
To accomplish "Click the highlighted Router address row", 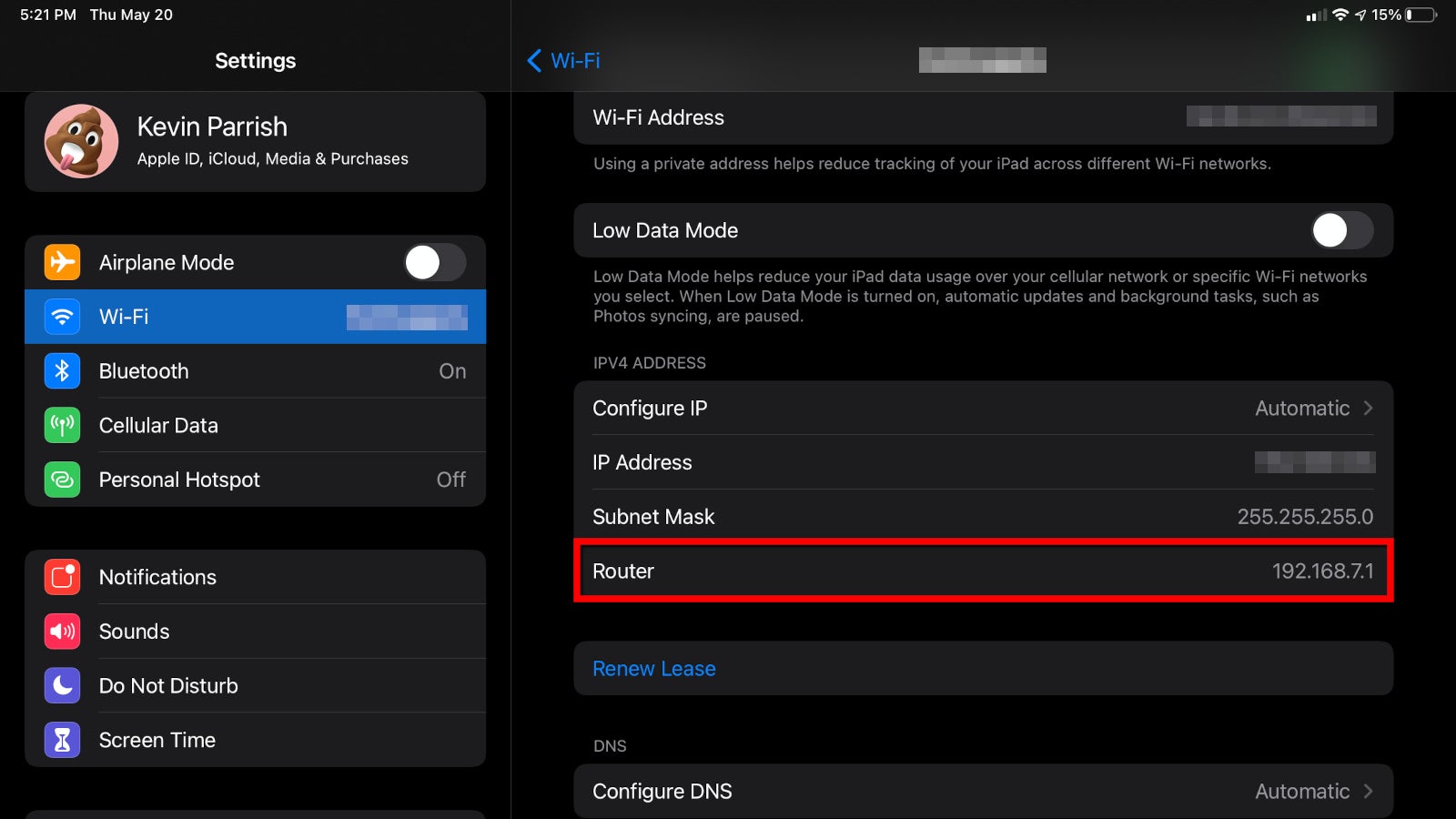I will [983, 571].
